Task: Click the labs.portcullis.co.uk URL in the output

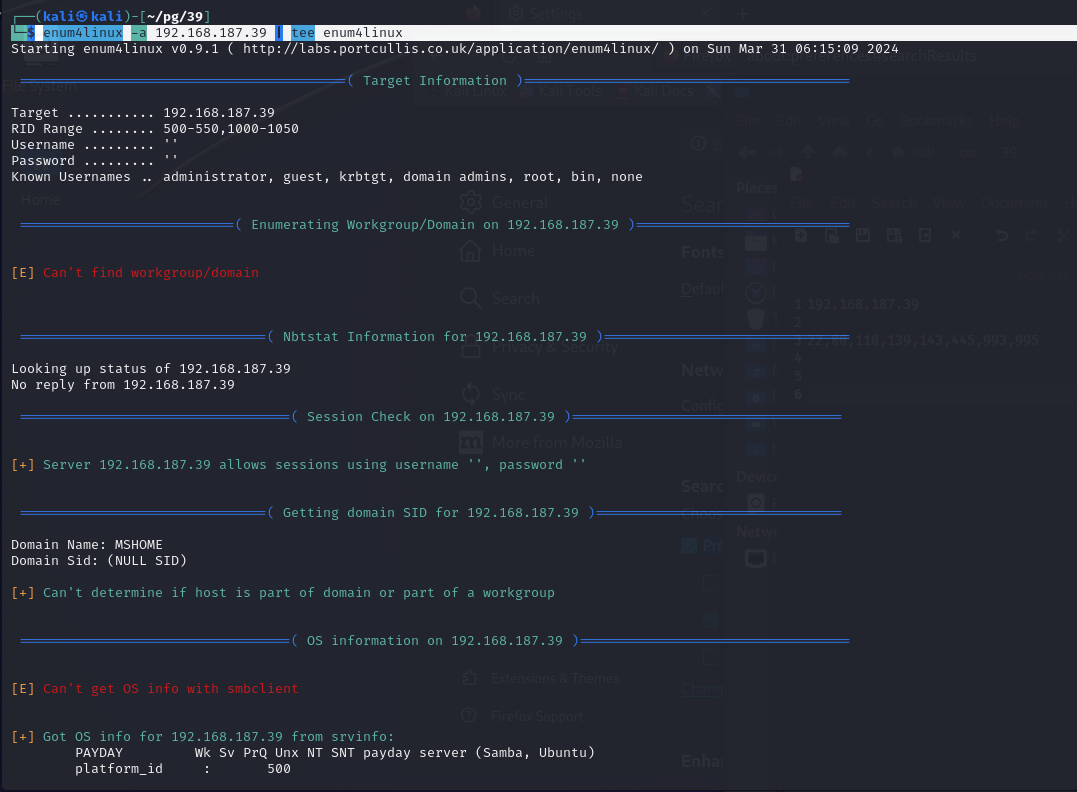Action: tap(451, 49)
